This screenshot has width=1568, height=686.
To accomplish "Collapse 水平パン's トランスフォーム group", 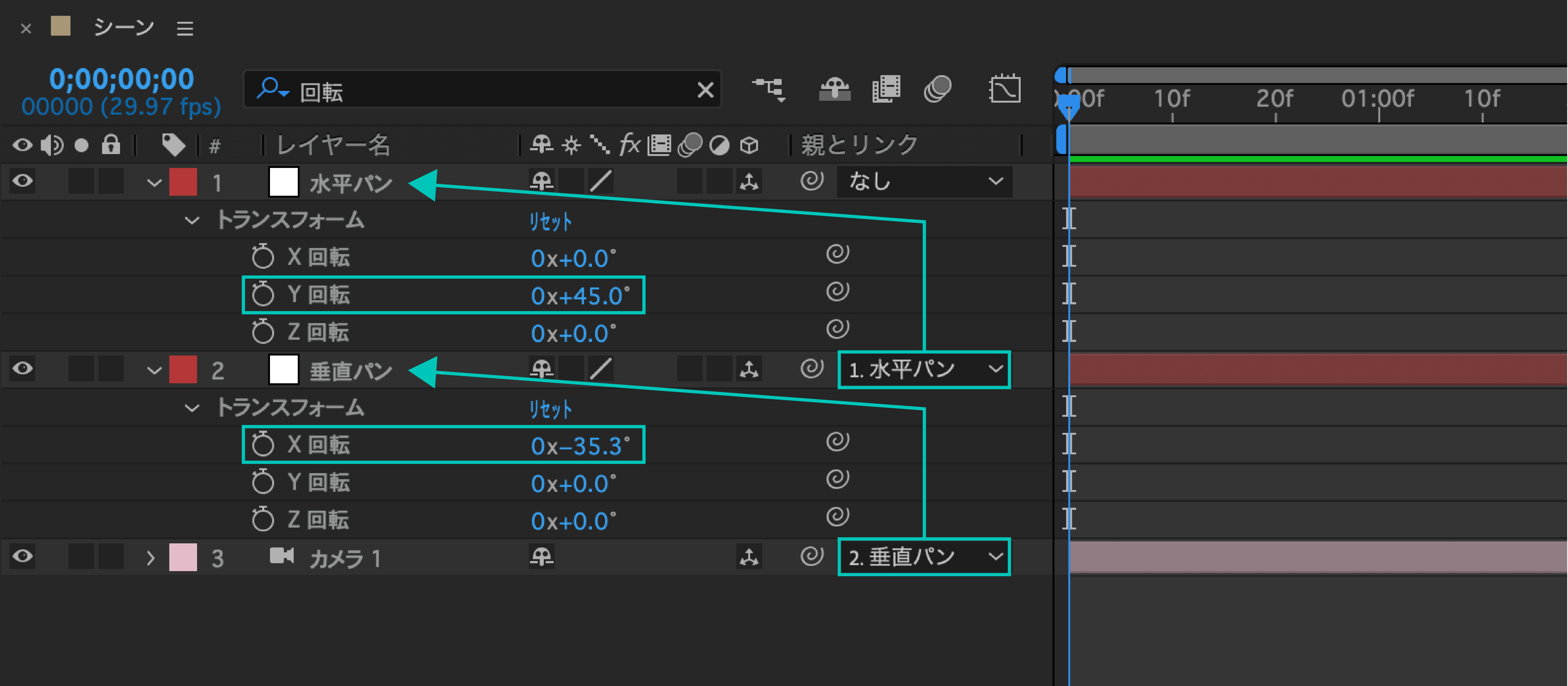I will pyautogui.click(x=192, y=220).
